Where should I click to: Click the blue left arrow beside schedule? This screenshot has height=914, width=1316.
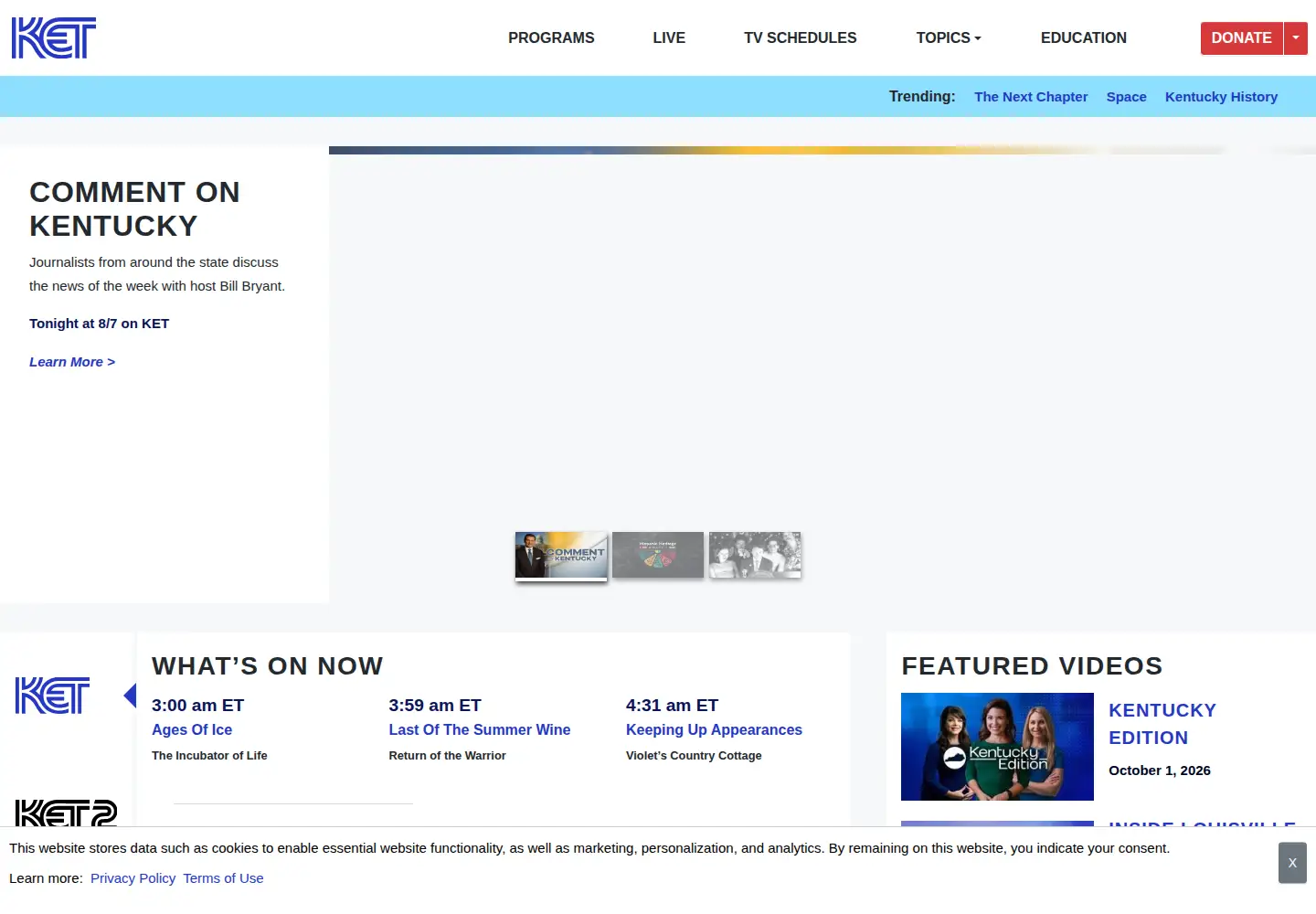tap(130, 696)
